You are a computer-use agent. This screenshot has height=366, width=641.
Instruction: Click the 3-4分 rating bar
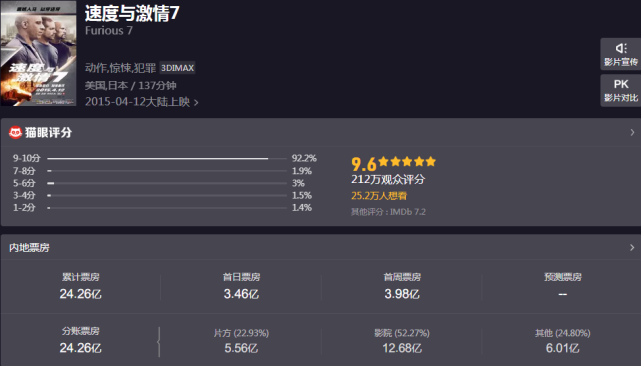(167, 195)
